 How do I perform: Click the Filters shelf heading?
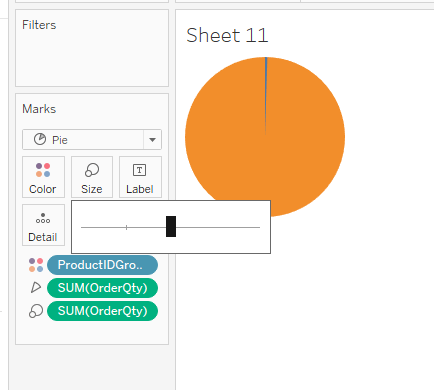click(39, 25)
